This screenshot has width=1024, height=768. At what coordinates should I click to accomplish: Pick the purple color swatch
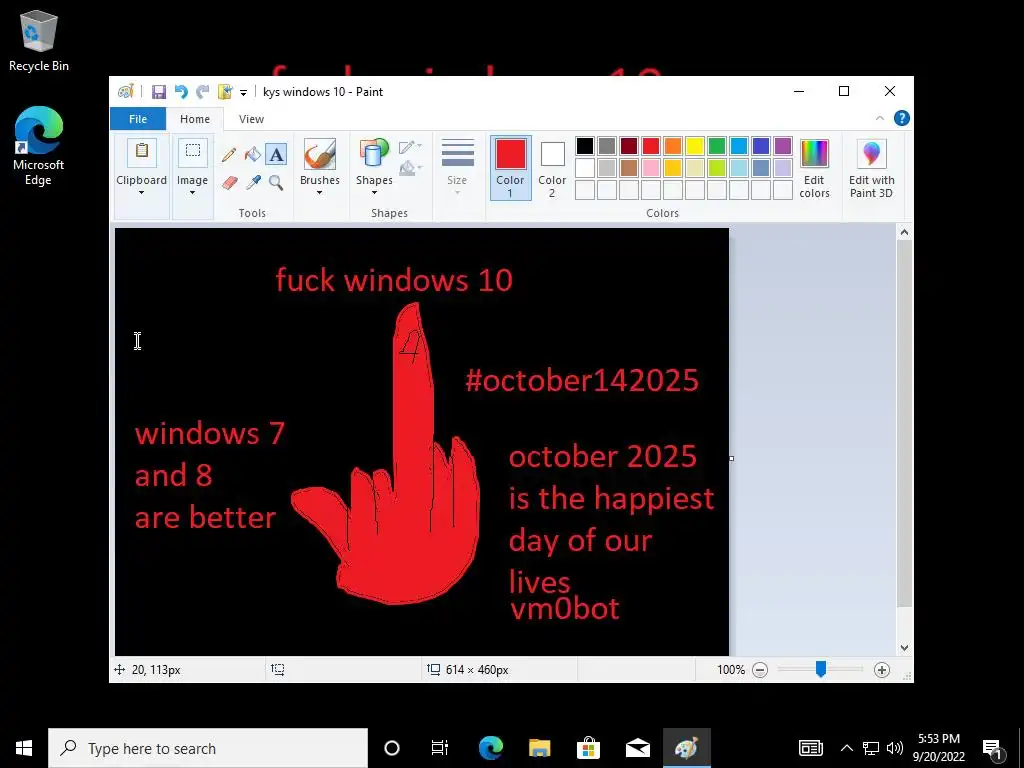coord(782,146)
